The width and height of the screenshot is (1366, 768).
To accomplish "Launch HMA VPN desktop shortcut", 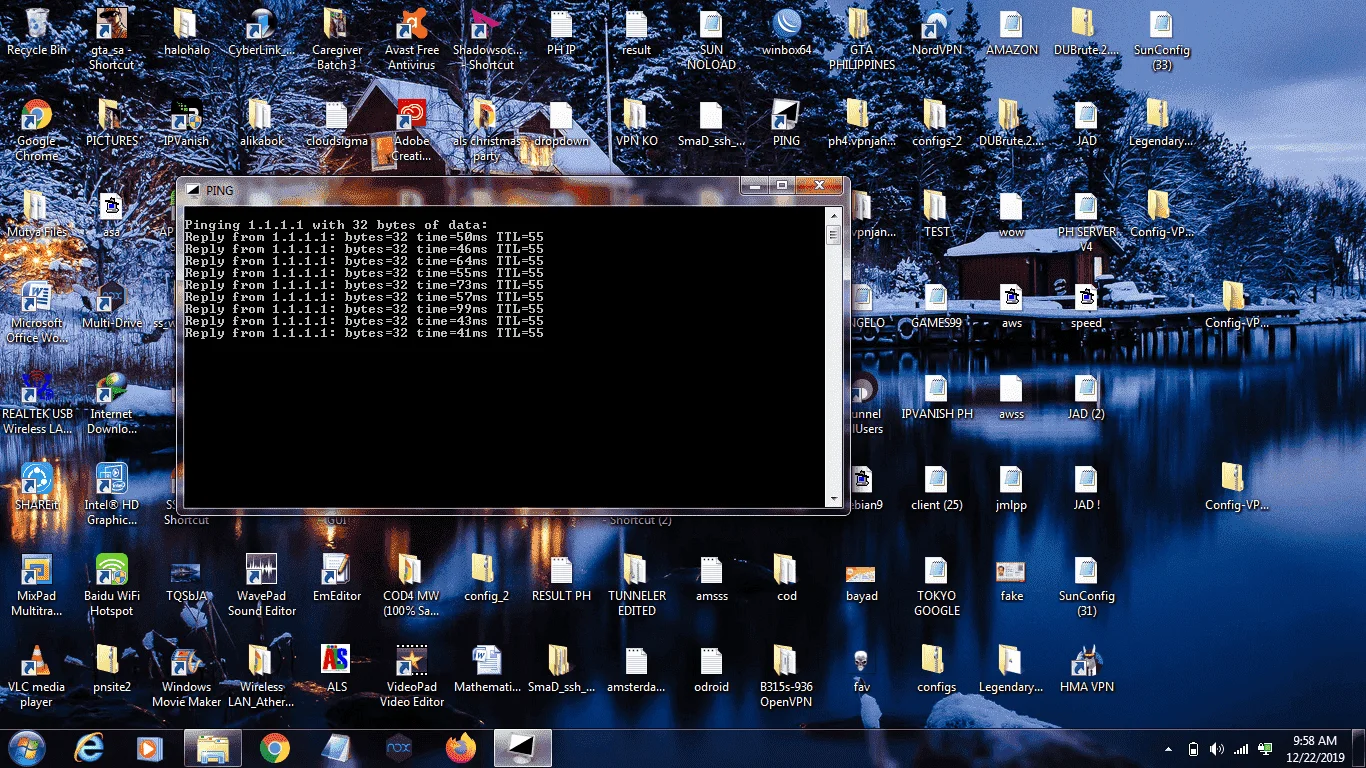I will click(x=1087, y=670).
